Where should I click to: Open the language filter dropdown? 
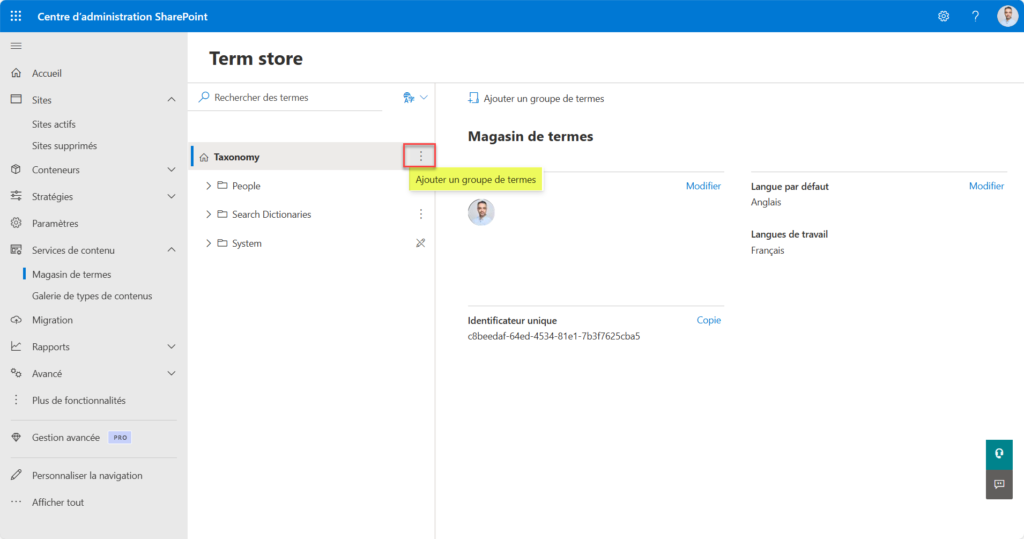tap(414, 97)
